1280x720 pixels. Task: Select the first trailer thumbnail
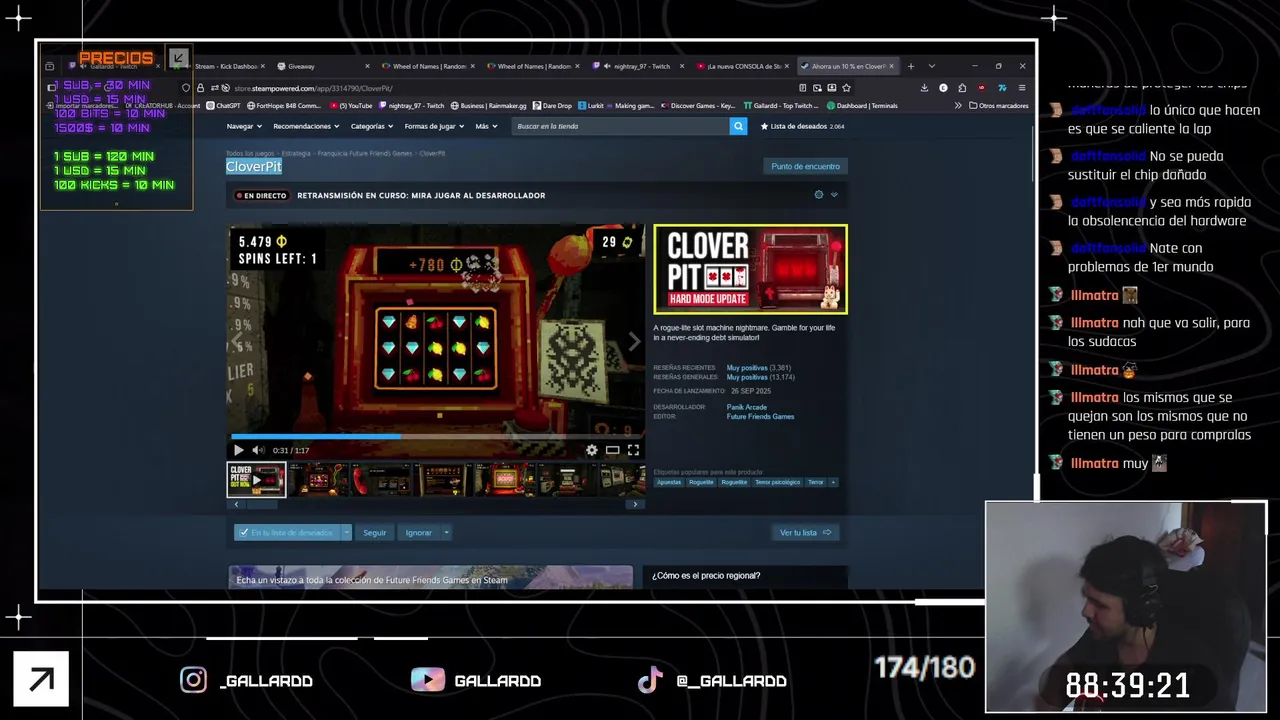coord(256,480)
